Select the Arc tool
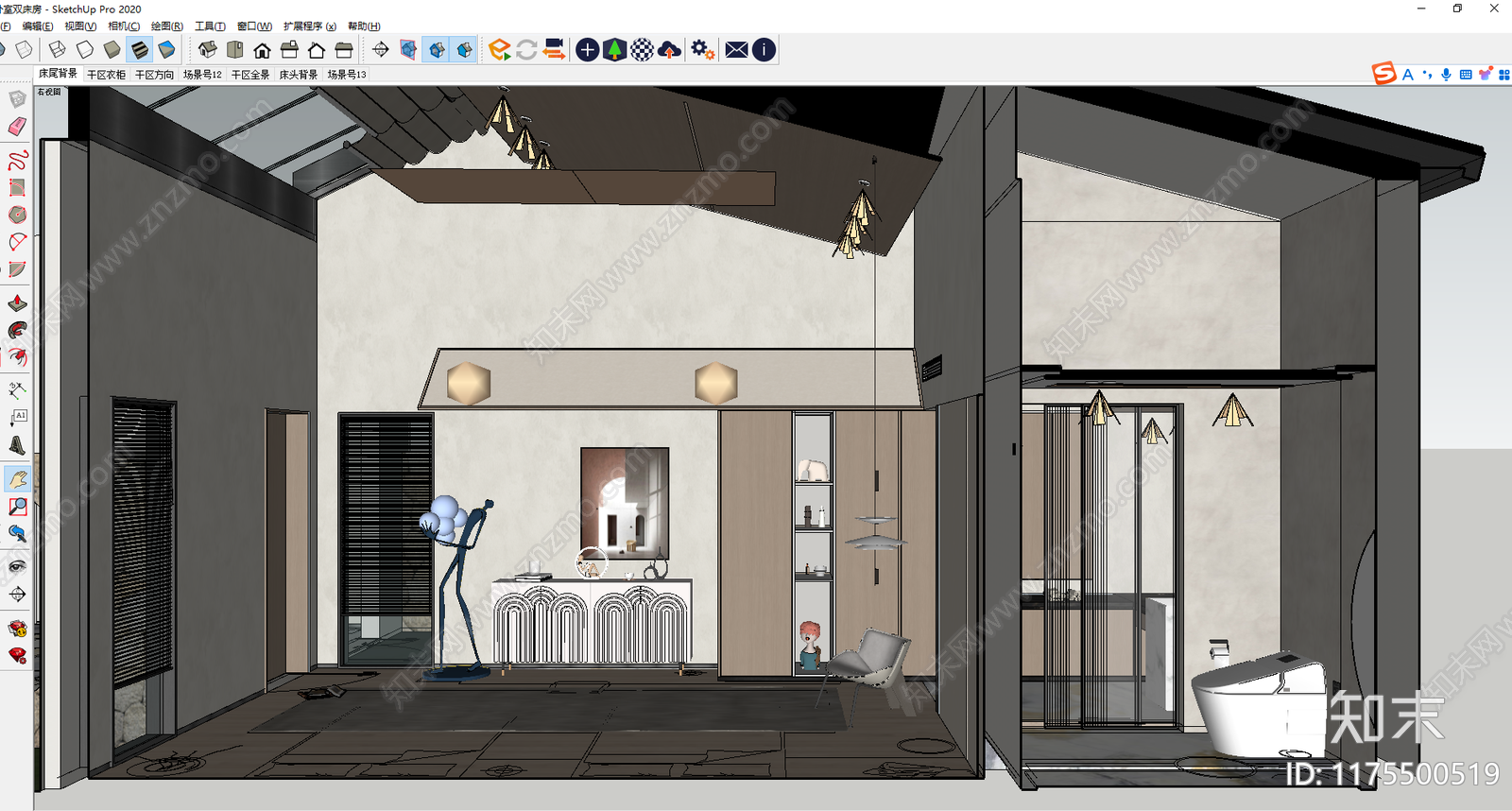 pos(17,242)
